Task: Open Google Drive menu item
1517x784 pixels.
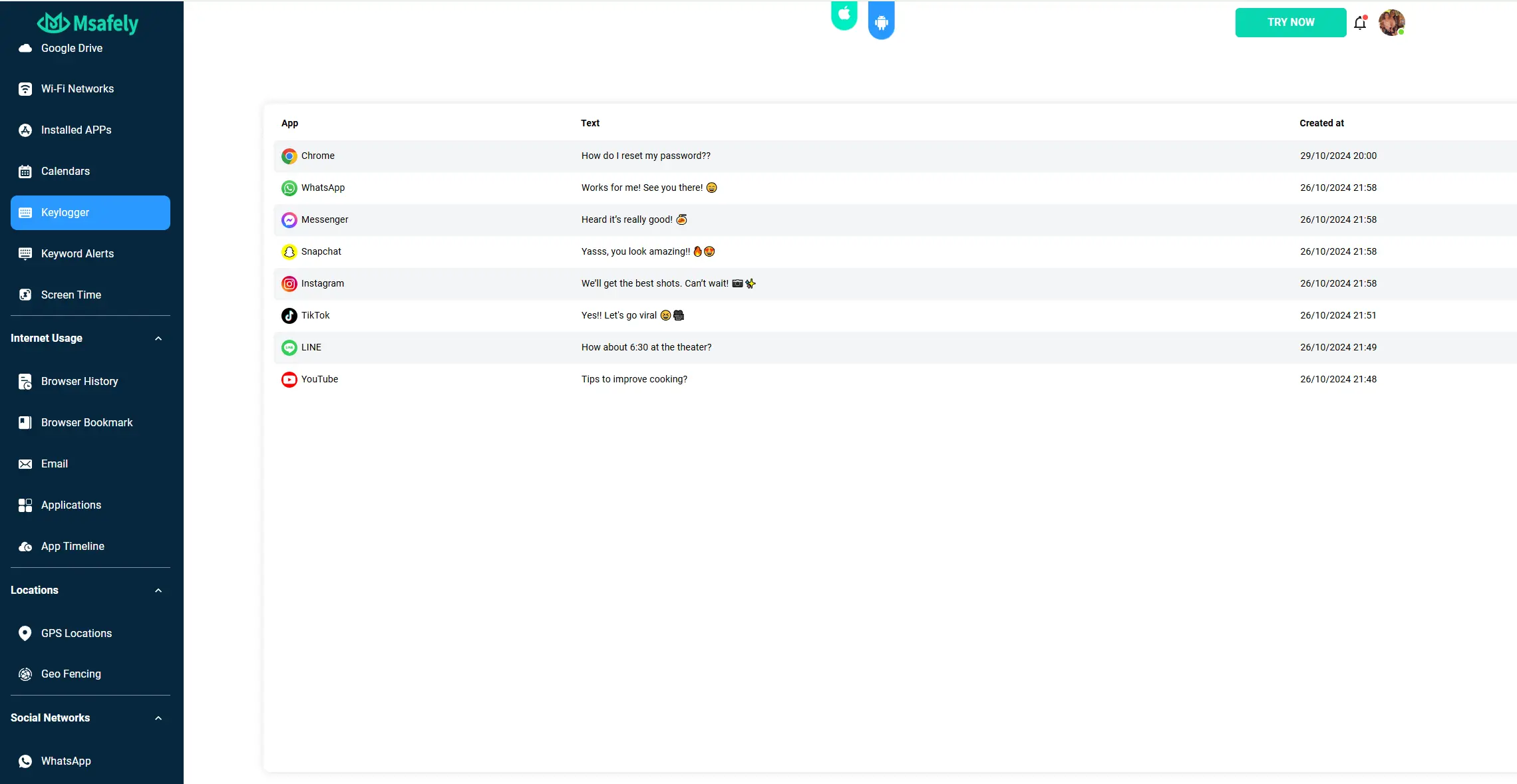Action: click(x=90, y=48)
